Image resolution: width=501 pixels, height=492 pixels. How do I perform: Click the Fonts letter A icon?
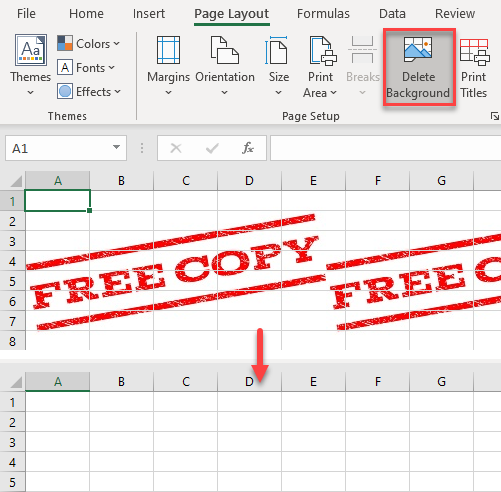pos(65,68)
